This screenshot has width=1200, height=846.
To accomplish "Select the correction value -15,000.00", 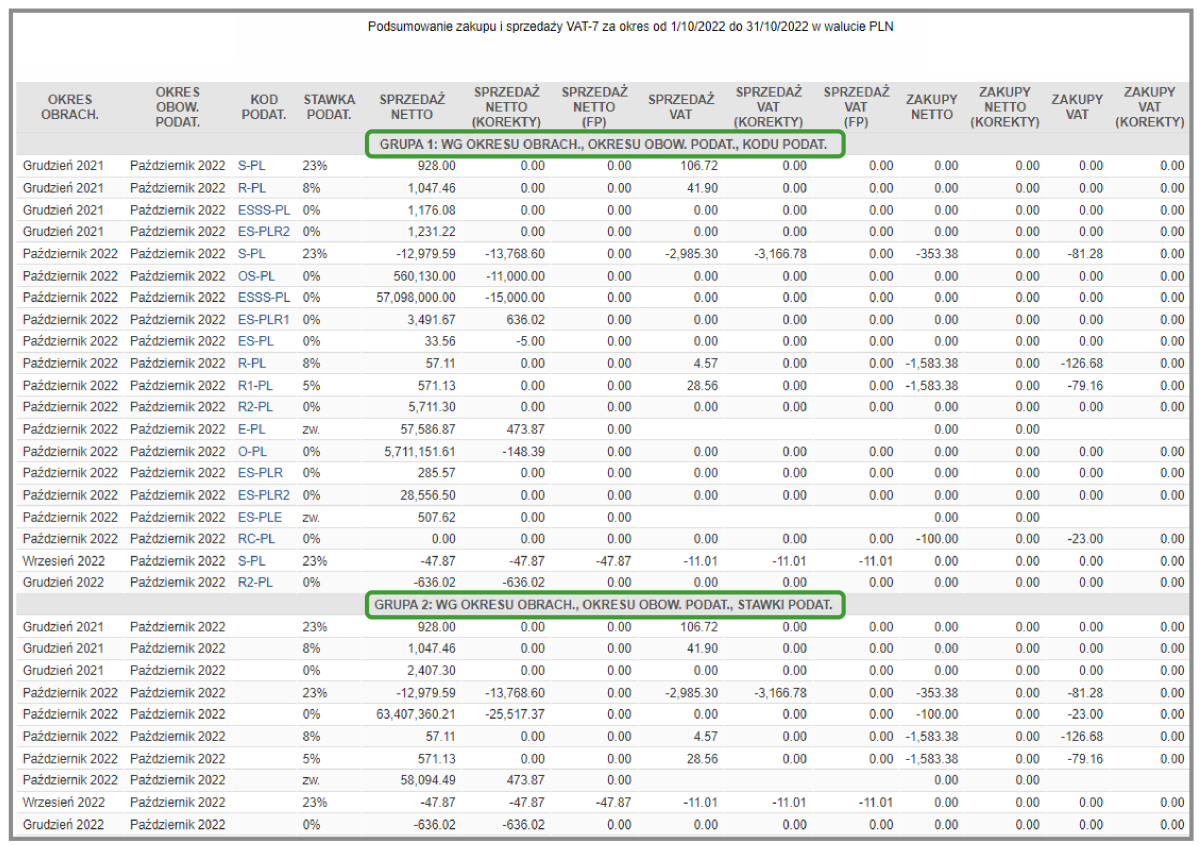I will pos(515,298).
